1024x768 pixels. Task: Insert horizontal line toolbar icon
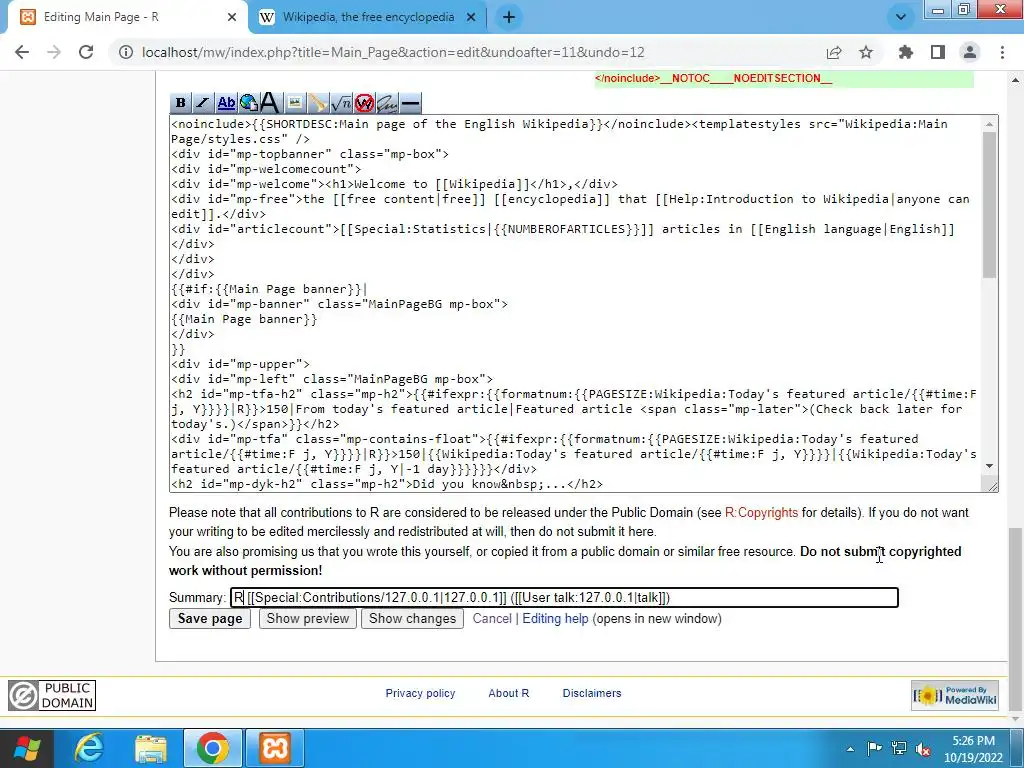point(410,103)
